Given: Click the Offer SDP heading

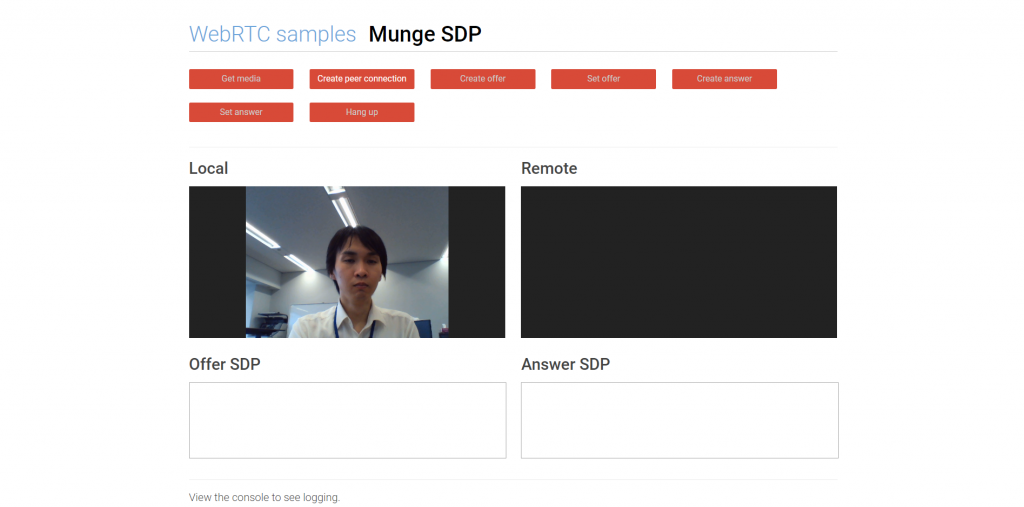Looking at the screenshot, I should coord(225,364).
